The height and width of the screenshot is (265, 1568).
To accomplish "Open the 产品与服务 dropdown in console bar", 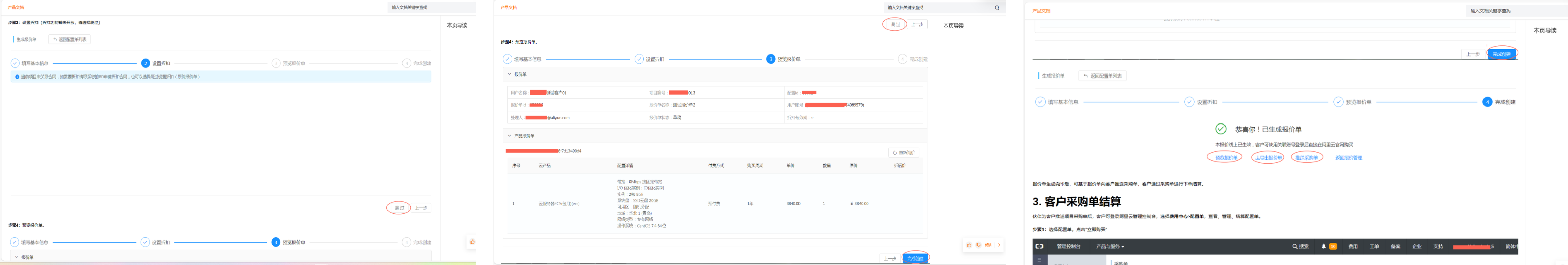I will 1110,246.
